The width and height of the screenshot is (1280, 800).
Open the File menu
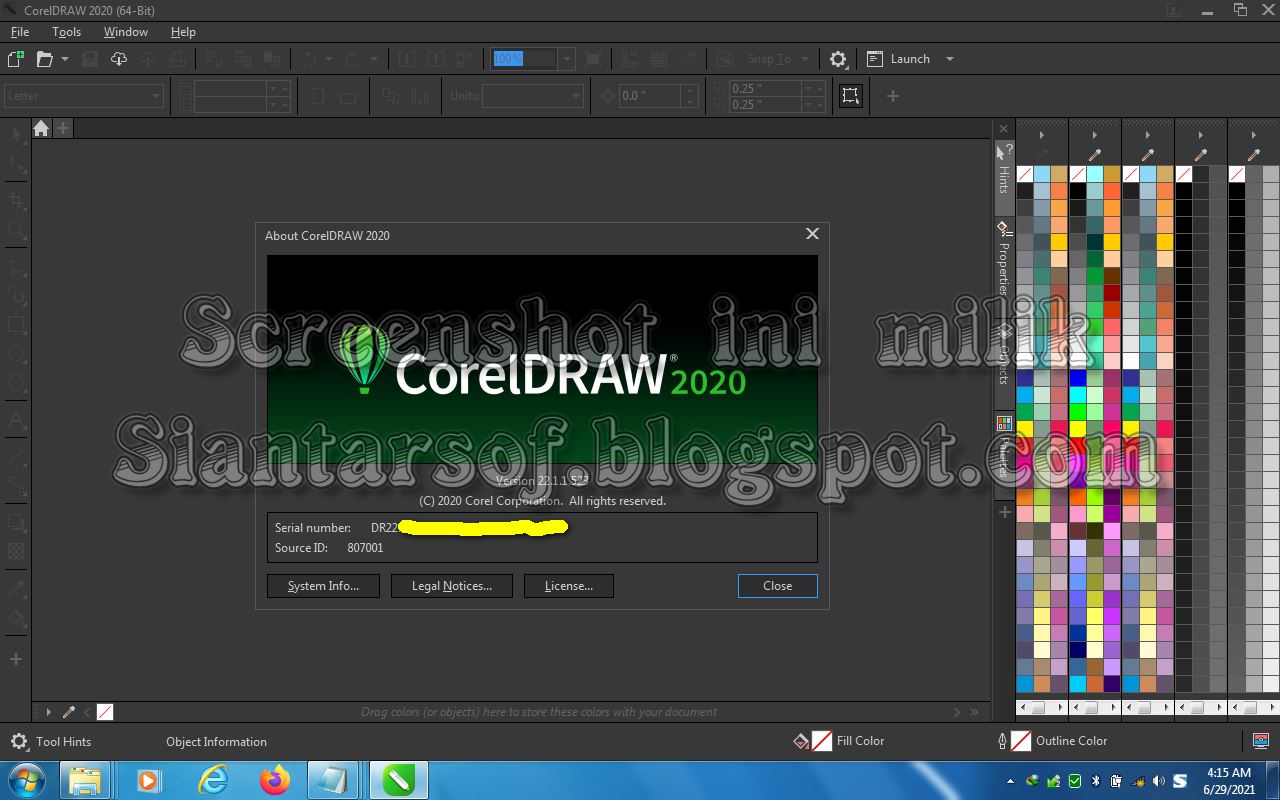pyautogui.click(x=20, y=32)
